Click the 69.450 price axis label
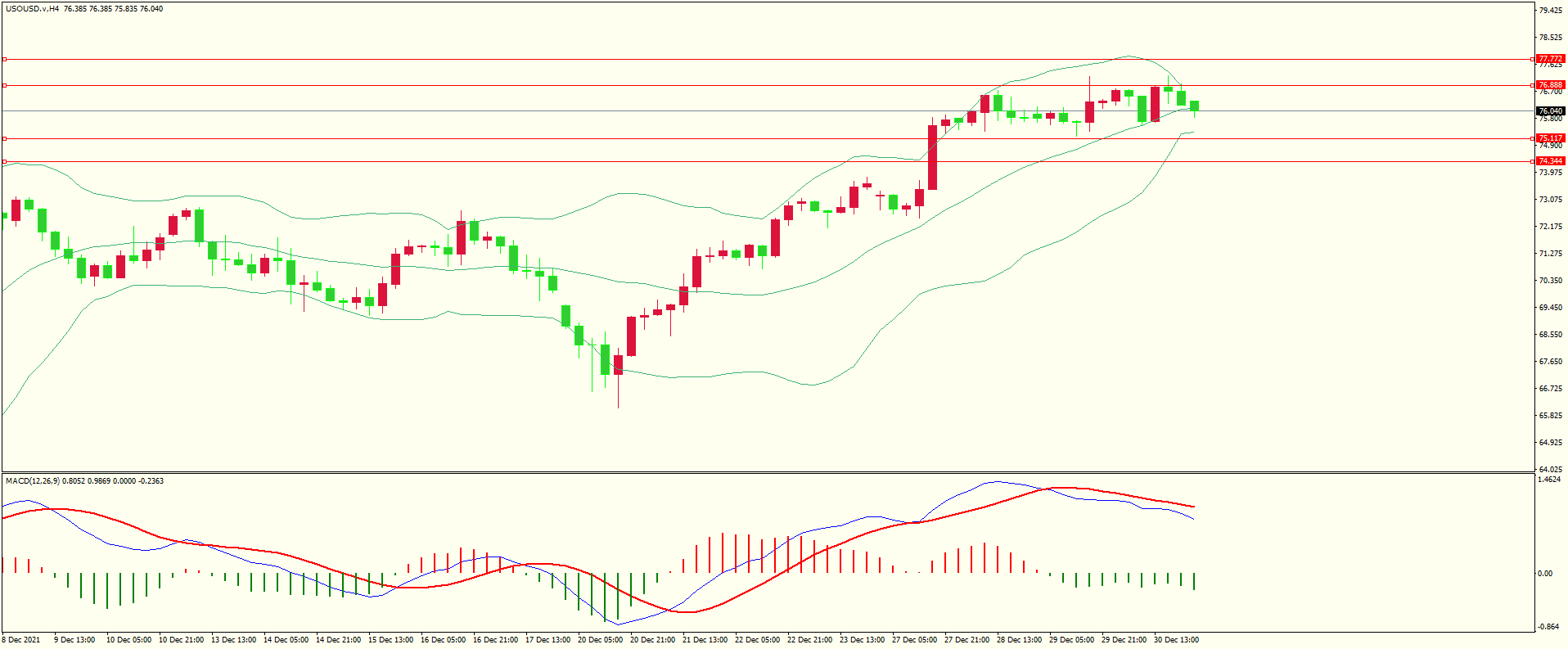The image size is (1568, 649). click(x=1550, y=308)
